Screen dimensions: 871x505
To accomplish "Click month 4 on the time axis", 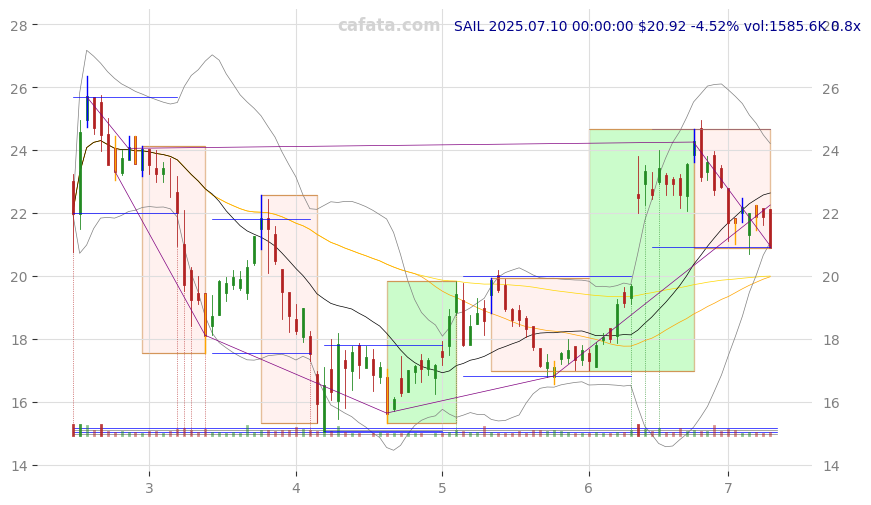I will (x=296, y=488).
